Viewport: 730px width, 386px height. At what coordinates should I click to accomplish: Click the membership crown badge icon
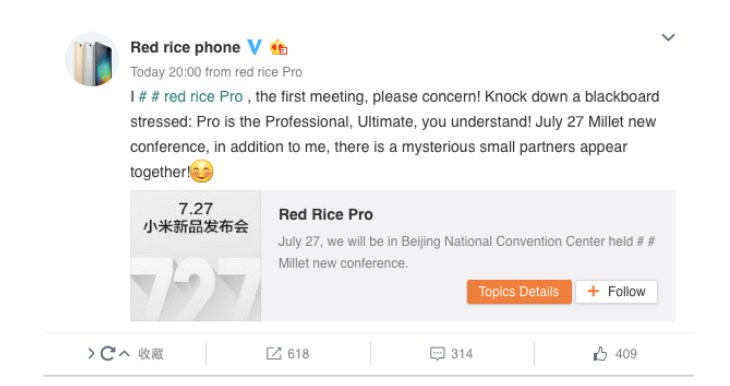(278, 47)
